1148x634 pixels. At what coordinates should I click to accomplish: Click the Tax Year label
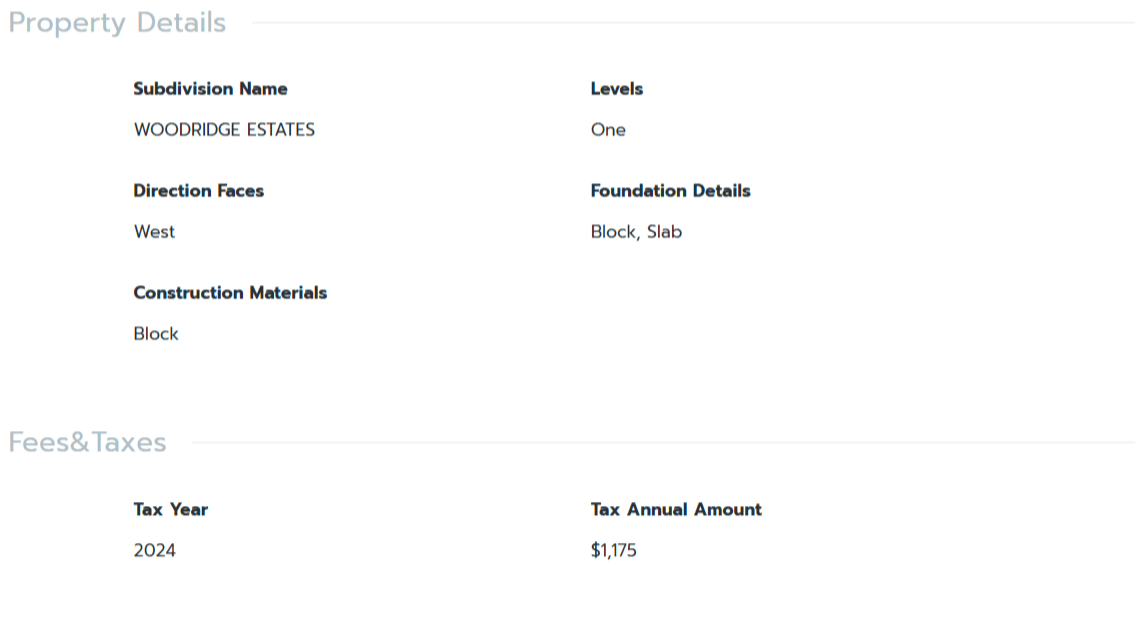[x=170, y=510]
